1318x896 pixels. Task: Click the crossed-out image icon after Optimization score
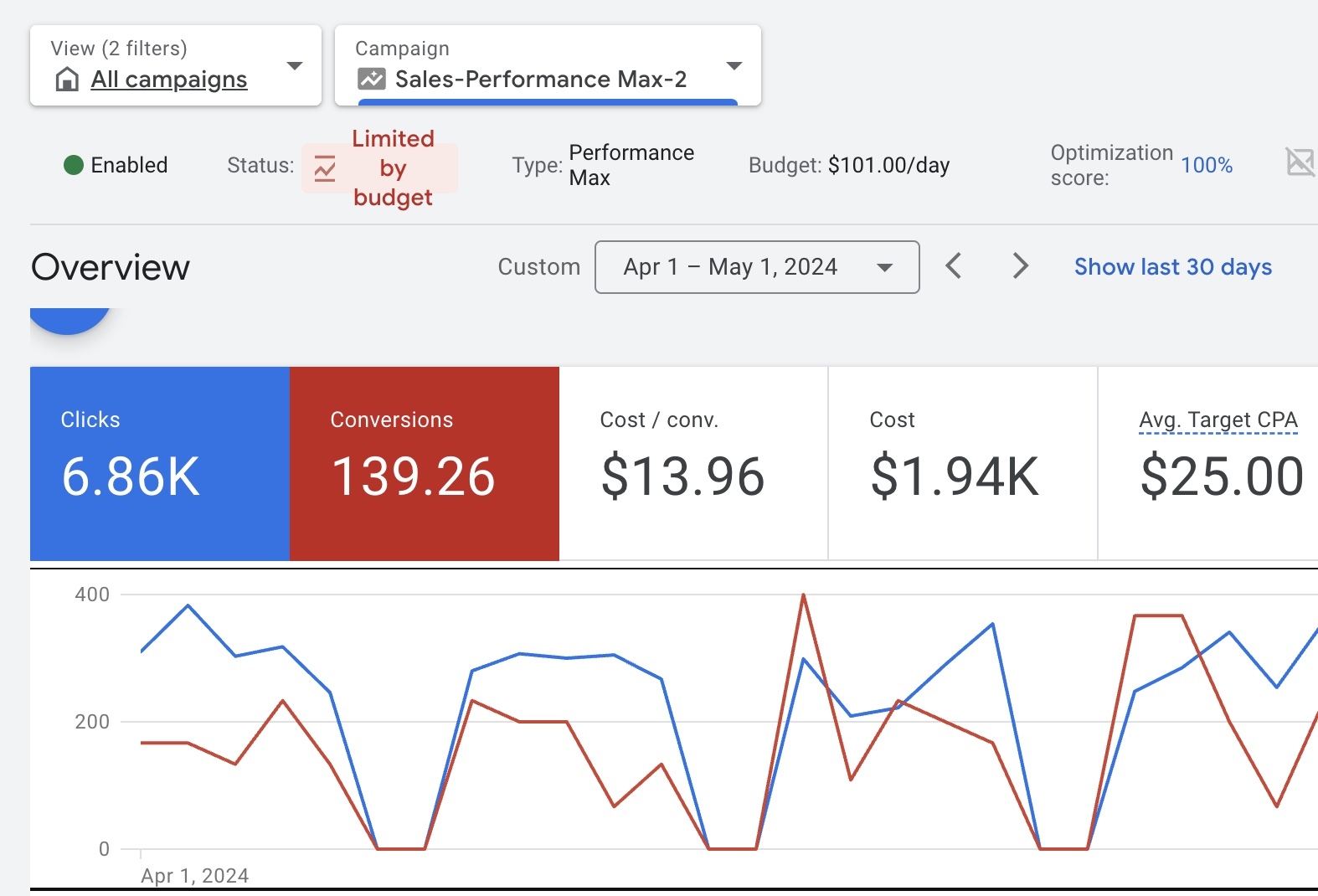[x=1300, y=162]
